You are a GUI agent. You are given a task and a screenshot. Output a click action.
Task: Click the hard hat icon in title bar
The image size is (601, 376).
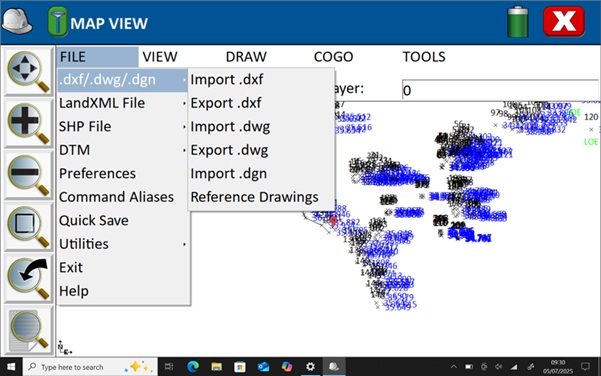(x=17, y=21)
